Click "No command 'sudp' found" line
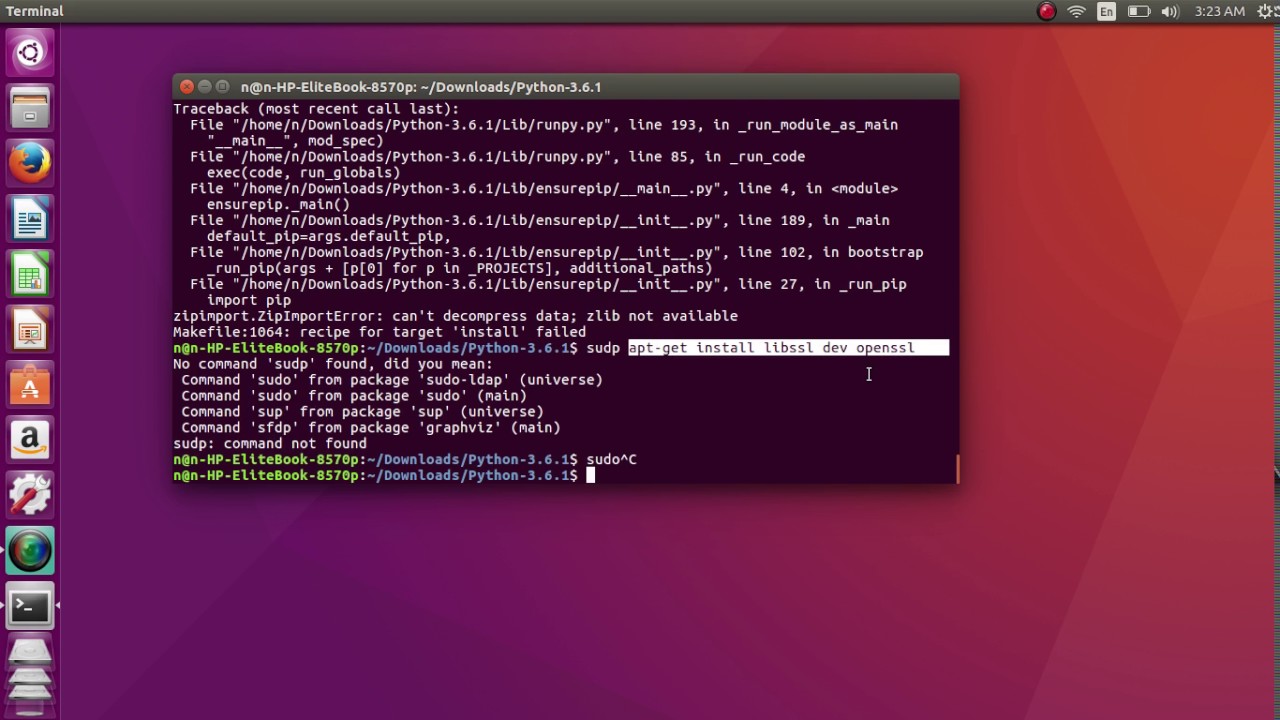The width and height of the screenshot is (1280, 720). coord(333,364)
